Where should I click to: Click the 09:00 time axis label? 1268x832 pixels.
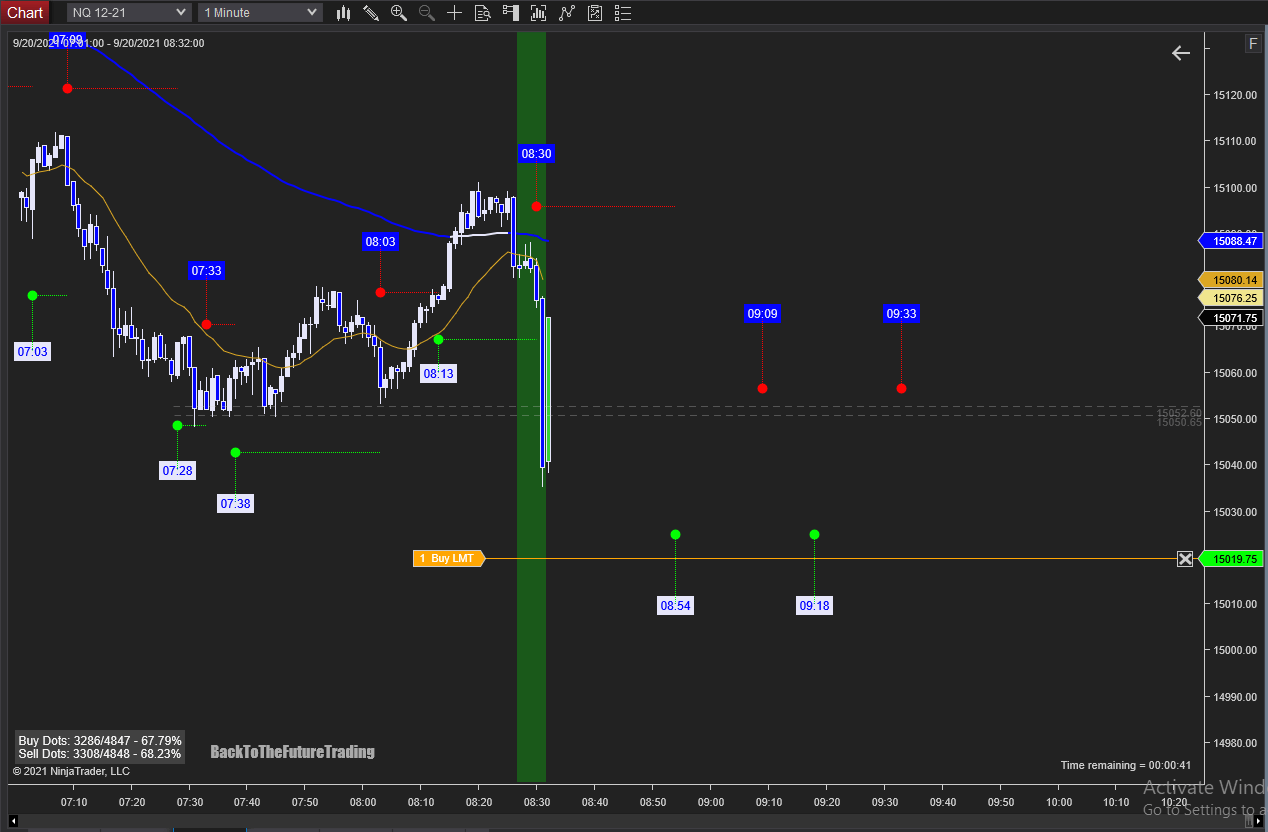[711, 802]
